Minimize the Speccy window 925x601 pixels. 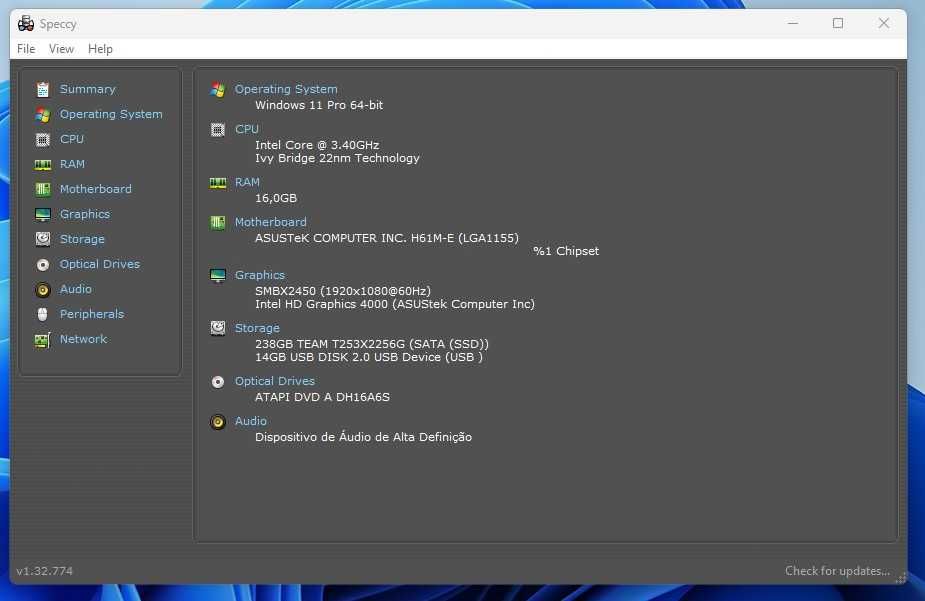click(793, 24)
